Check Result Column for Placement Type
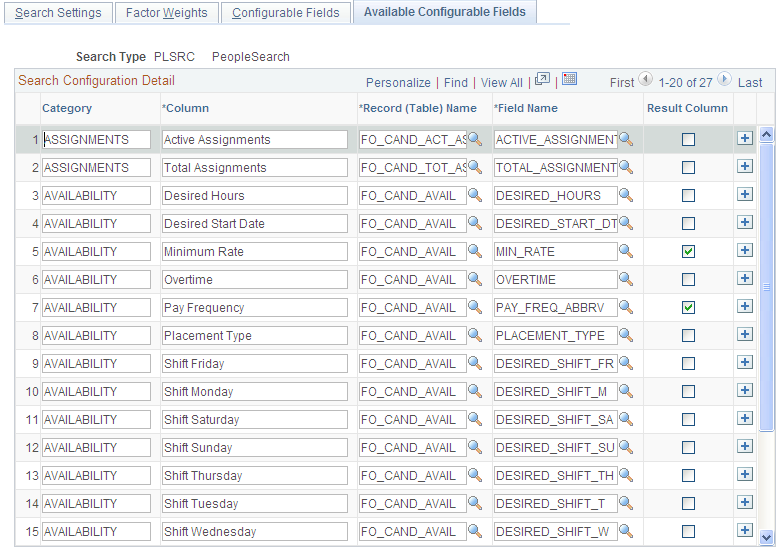 click(688, 336)
